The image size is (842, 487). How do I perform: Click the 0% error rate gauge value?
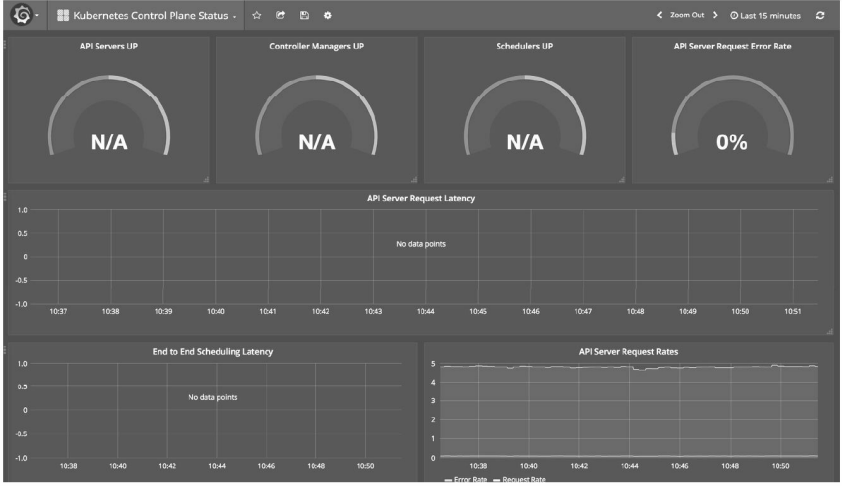(732, 142)
